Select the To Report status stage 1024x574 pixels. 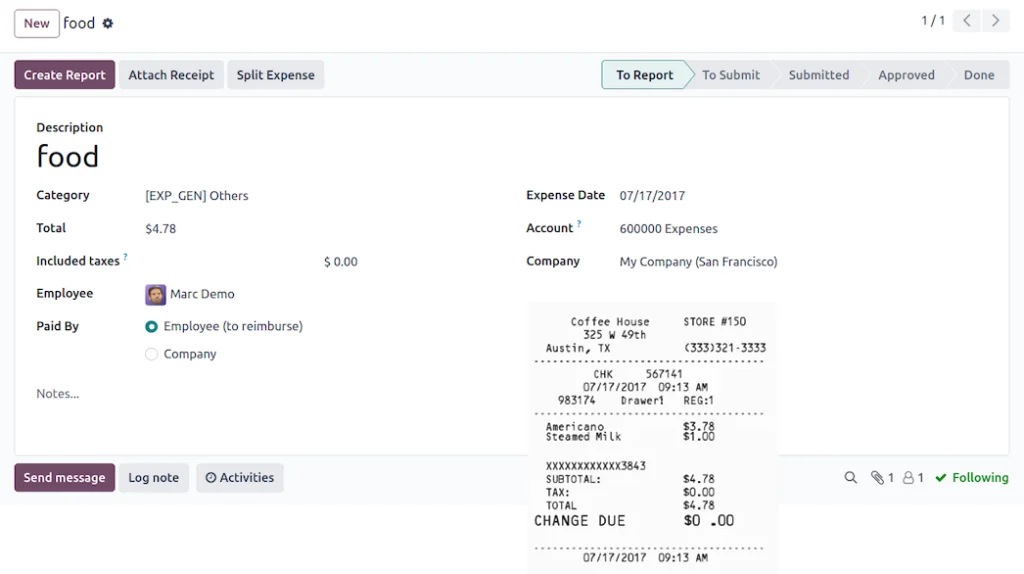pos(644,75)
